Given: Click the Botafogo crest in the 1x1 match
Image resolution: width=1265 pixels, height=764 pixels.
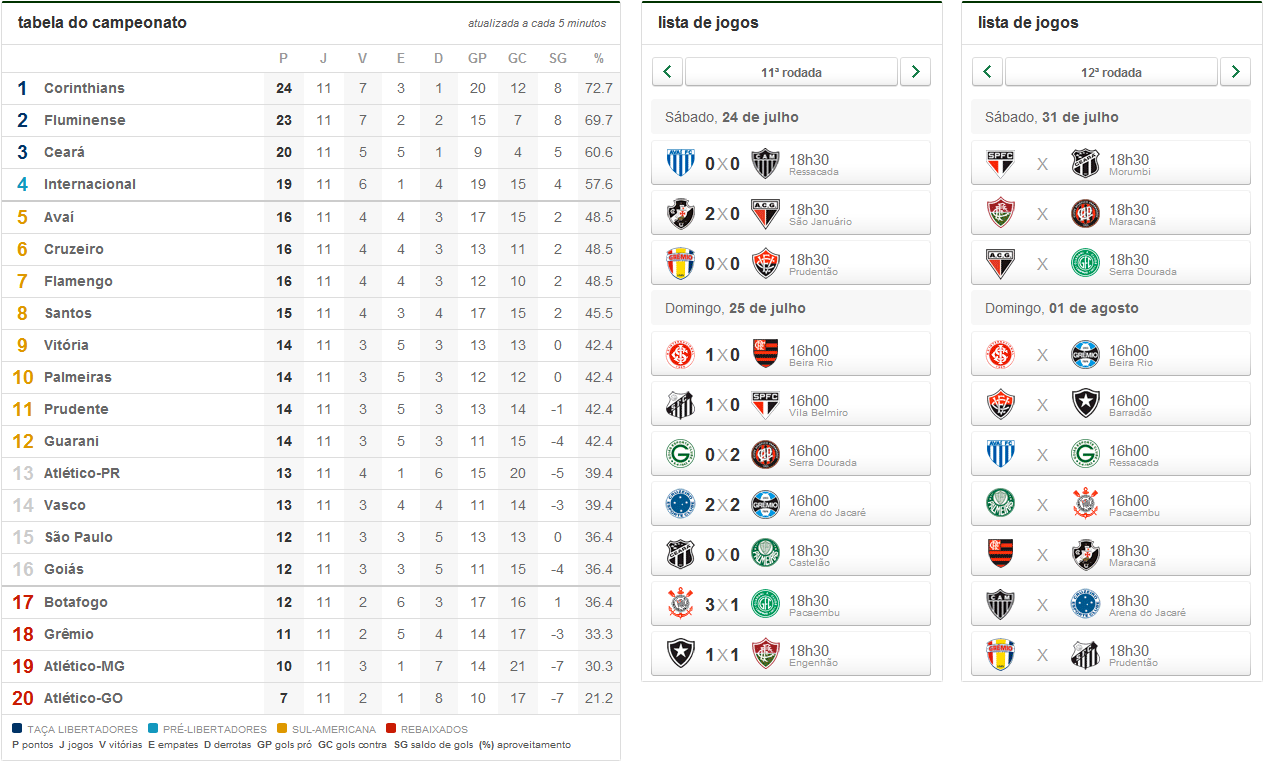Looking at the screenshot, I should point(681,654).
